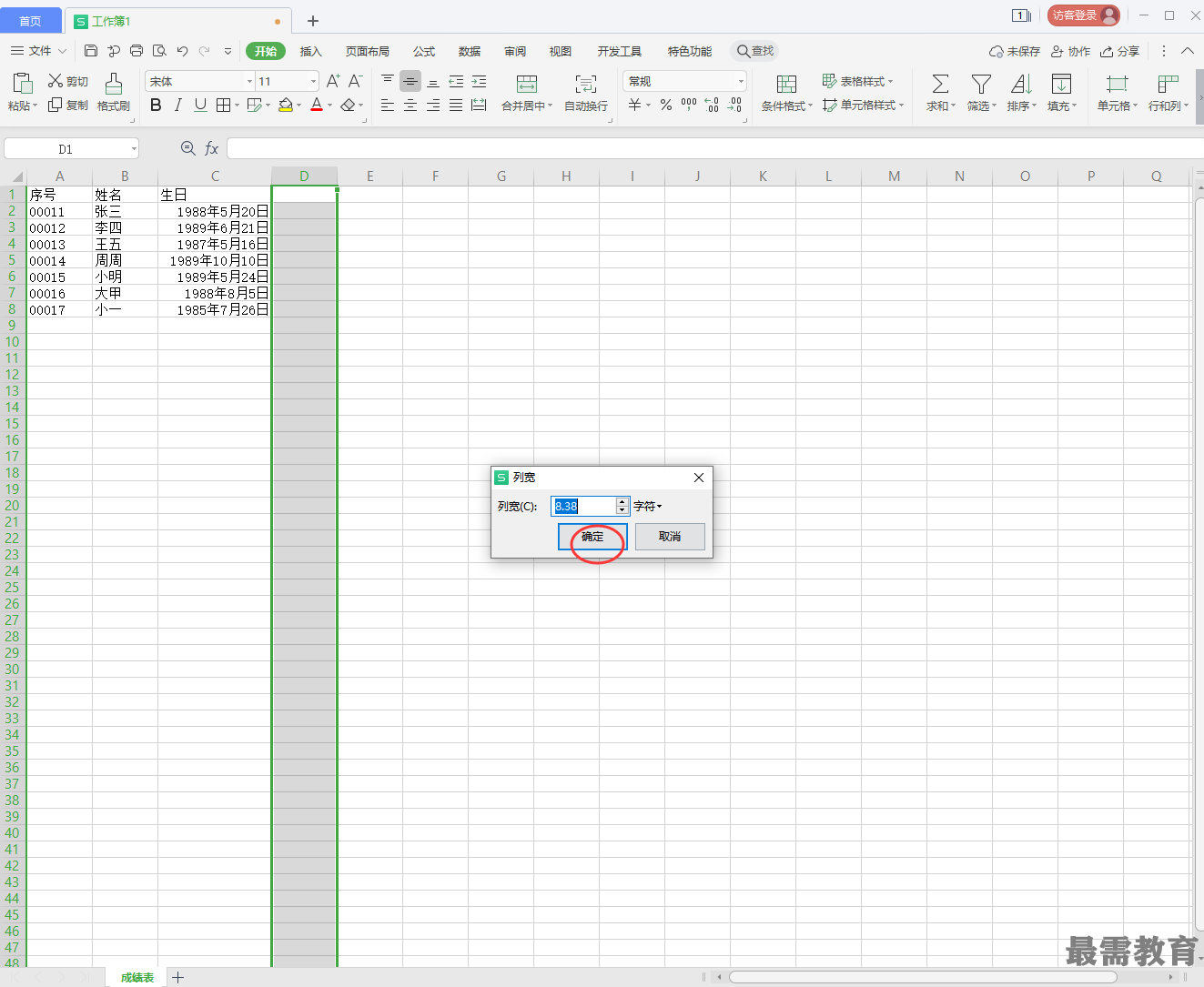This screenshot has height=987, width=1204.
Task: Redo the last undone action
Action: pos(205,51)
